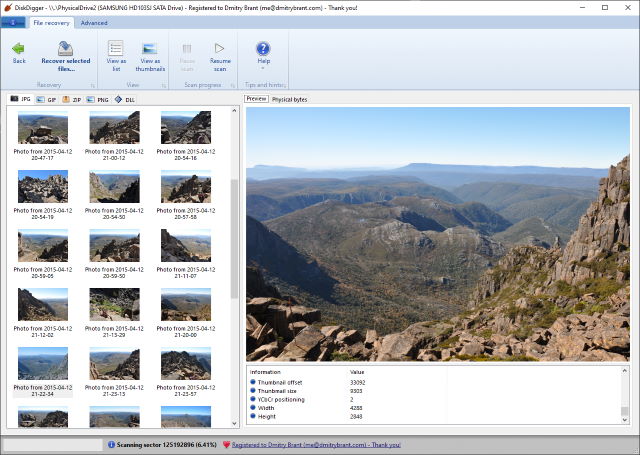This screenshot has width=640, height=455.
Task: Select the File recovery ribbon tab
Action: pyautogui.click(x=51, y=23)
